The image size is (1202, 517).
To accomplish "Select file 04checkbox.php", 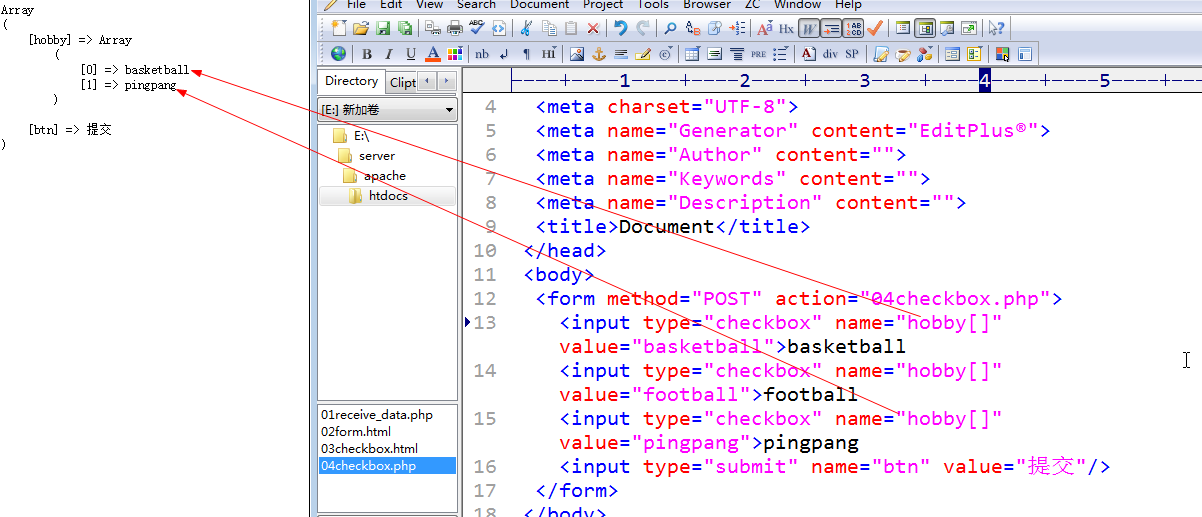I will [x=387, y=465].
